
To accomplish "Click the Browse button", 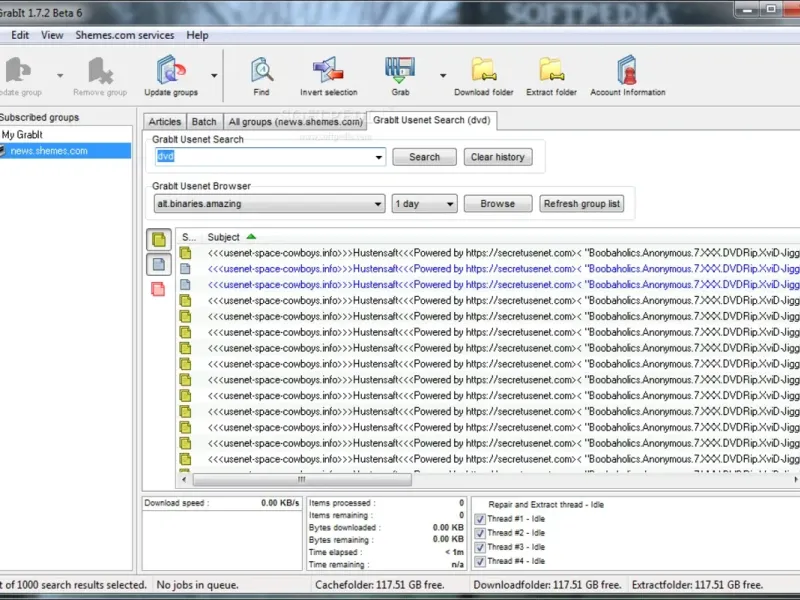I will [x=497, y=204].
